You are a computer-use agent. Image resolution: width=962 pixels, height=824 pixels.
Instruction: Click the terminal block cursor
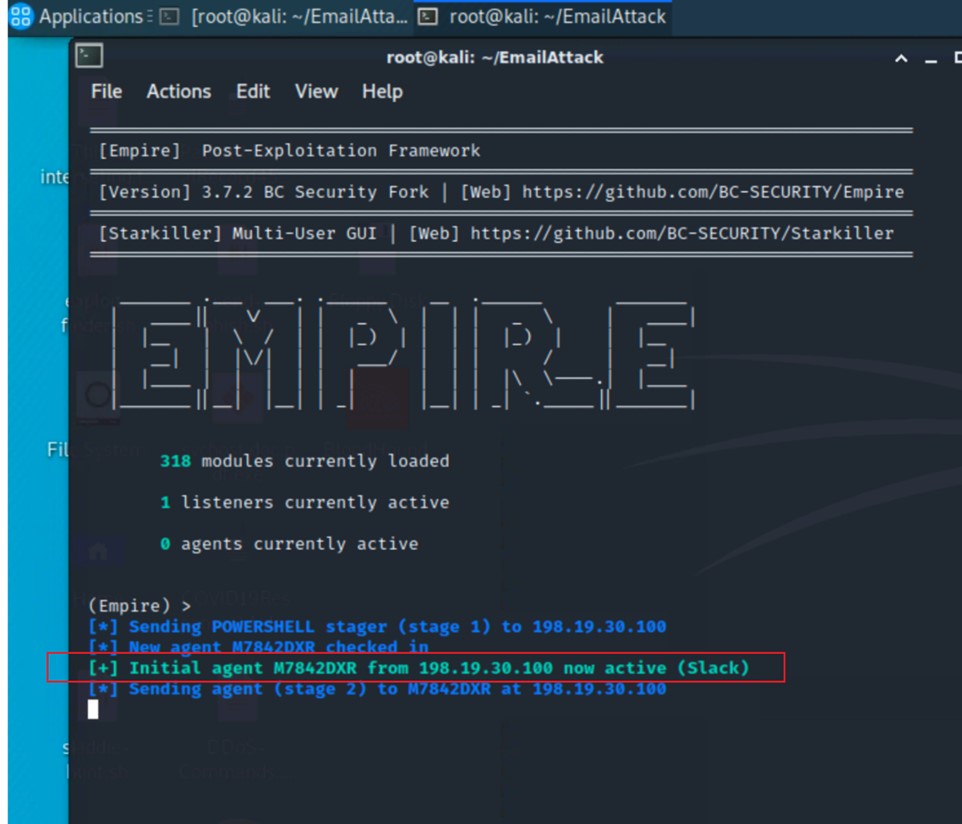click(x=93, y=709)
